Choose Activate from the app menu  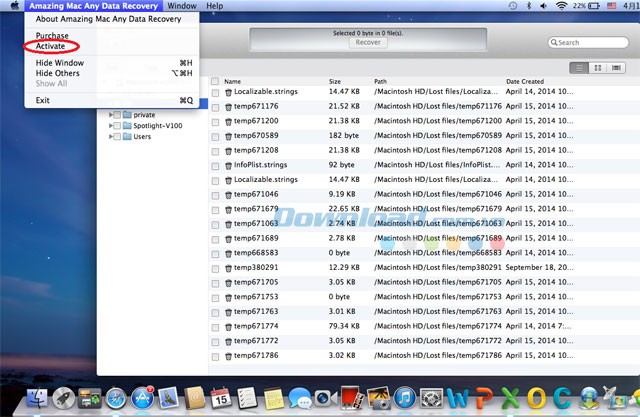coord(49,46)
